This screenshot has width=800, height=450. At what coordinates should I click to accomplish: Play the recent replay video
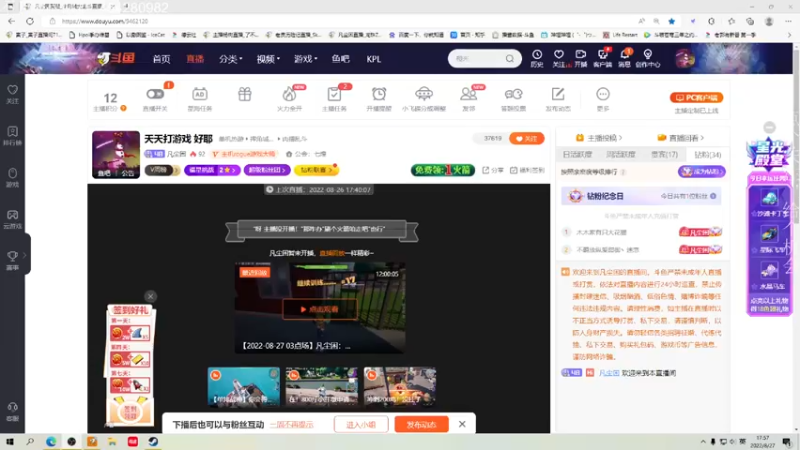(320, 309)
